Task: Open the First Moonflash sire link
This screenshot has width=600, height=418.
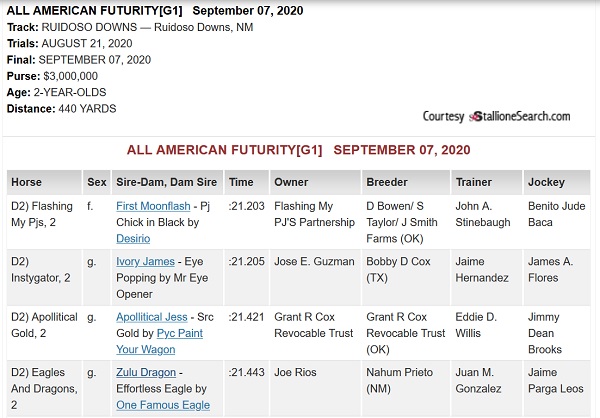Action: pyautogui.click(x=153, y=206)
